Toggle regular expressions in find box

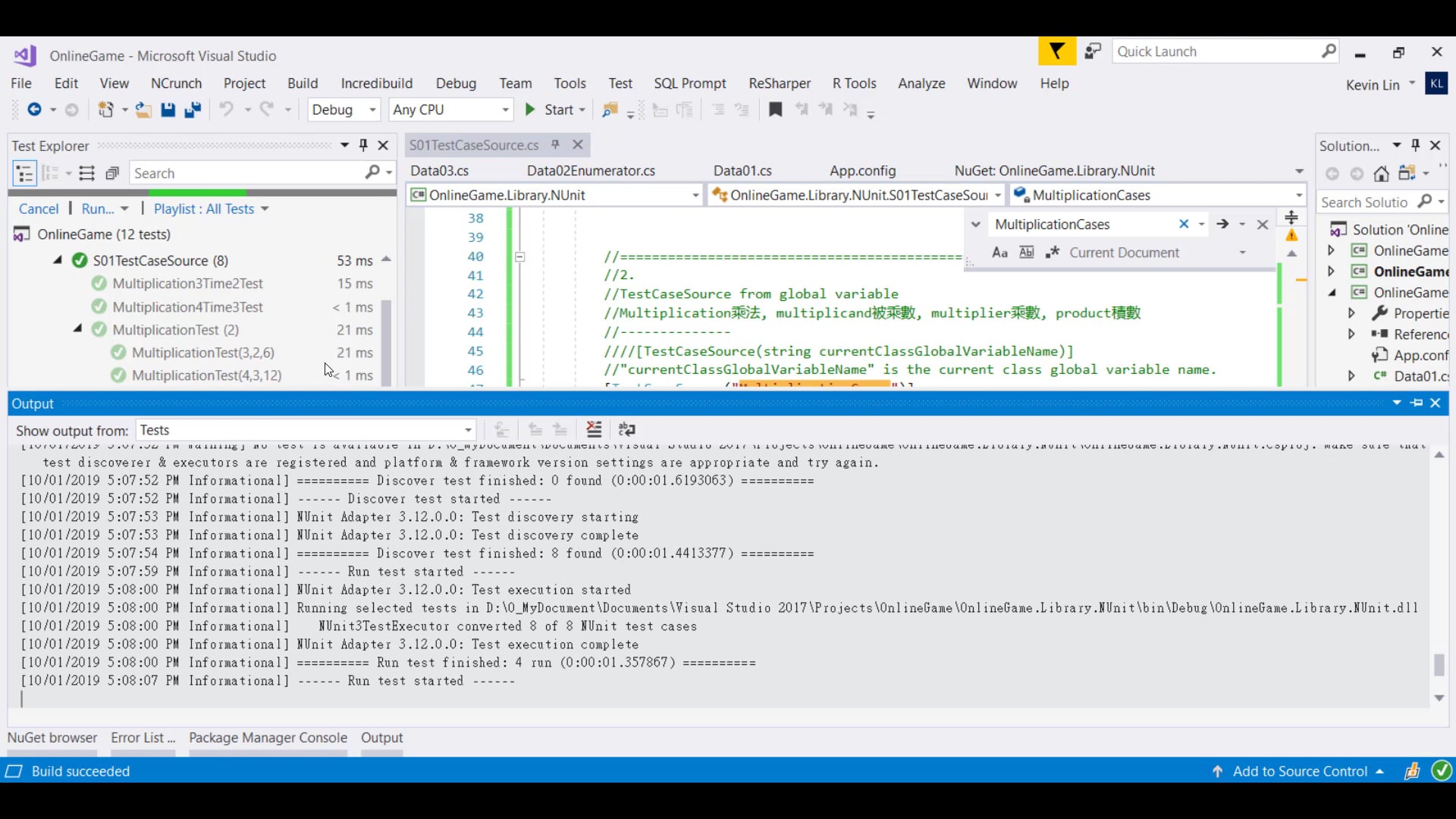(x=1052, y=253)
